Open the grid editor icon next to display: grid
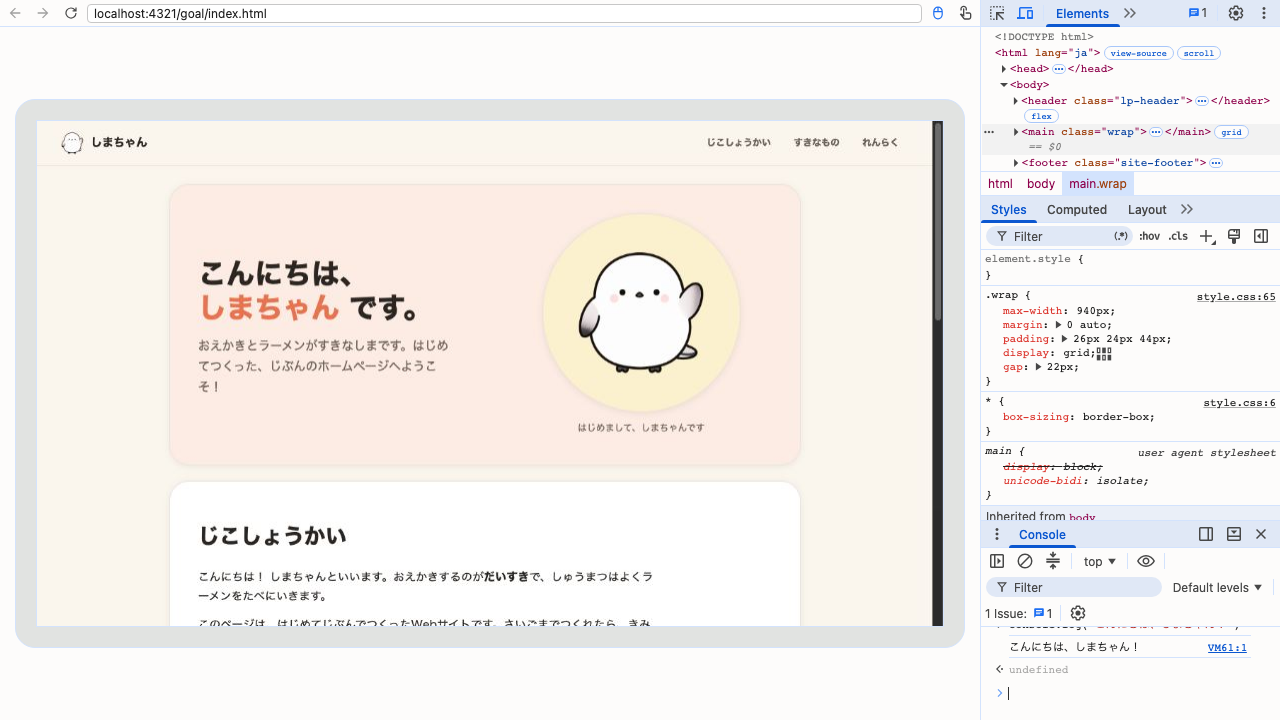 (x=1104, y=353)
